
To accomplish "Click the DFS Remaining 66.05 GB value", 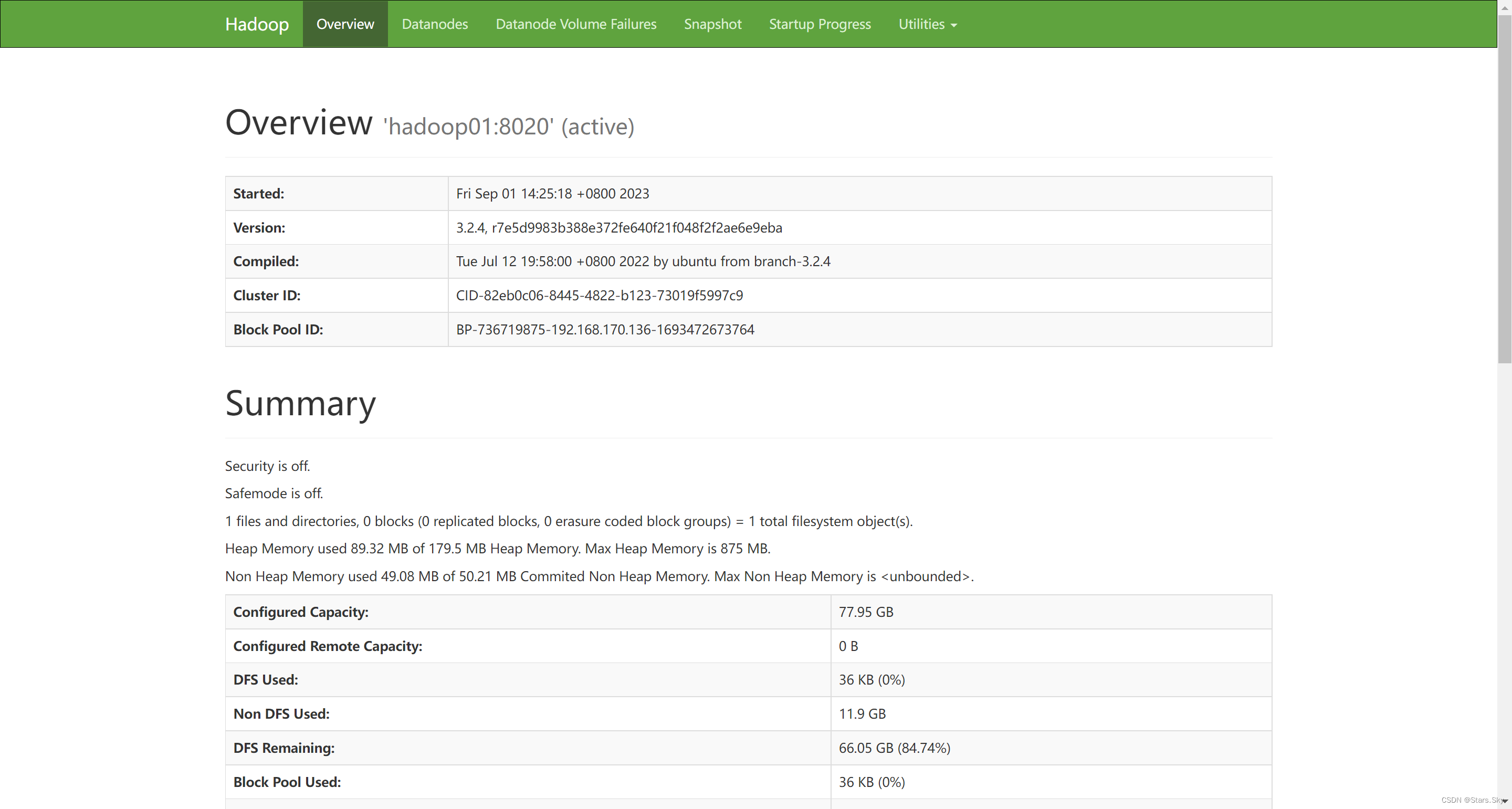I will click(894, 748).
